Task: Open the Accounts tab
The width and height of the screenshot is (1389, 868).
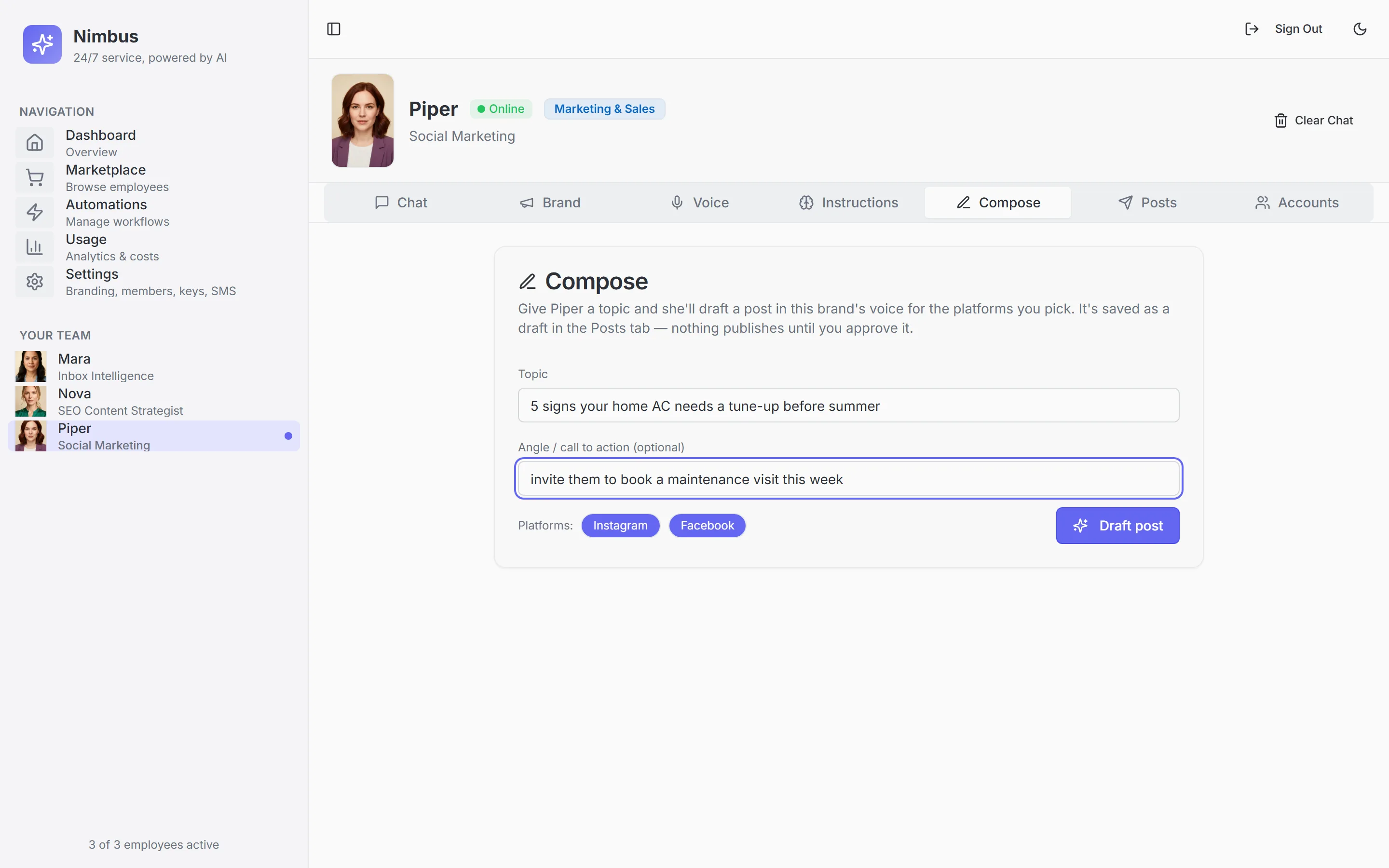Action: pyautogui.click(x=1296, y=203)
